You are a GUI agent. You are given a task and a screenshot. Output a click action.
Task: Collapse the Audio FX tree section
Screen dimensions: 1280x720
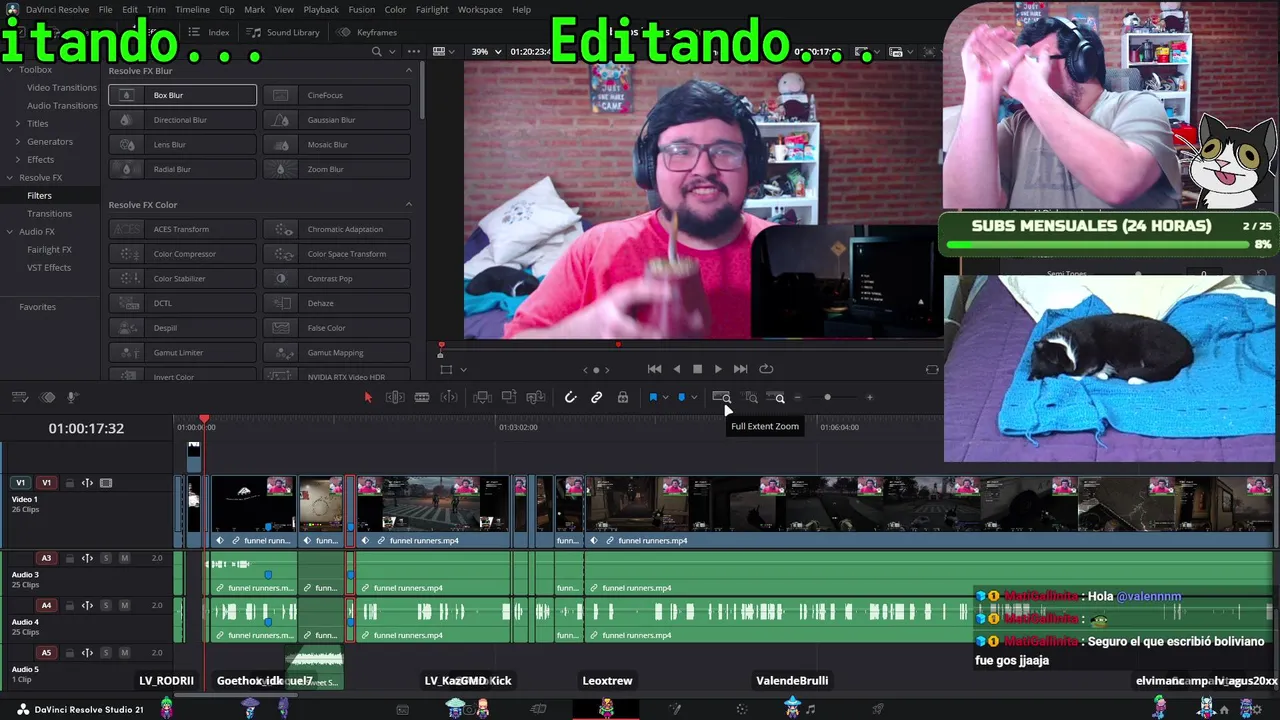(x=9, y=231)
